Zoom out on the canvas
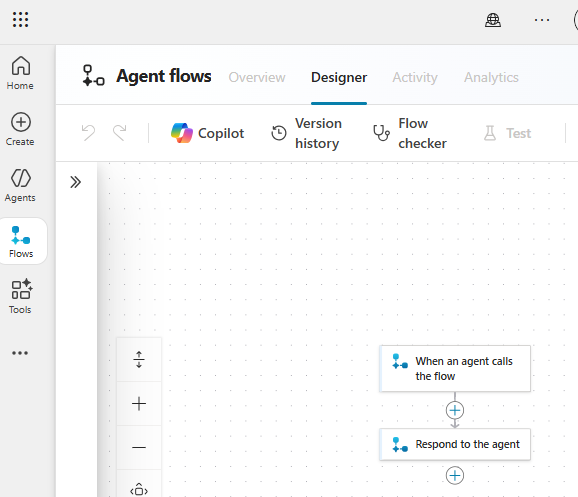This screenshot has height=497, width=578. [139, 447]
